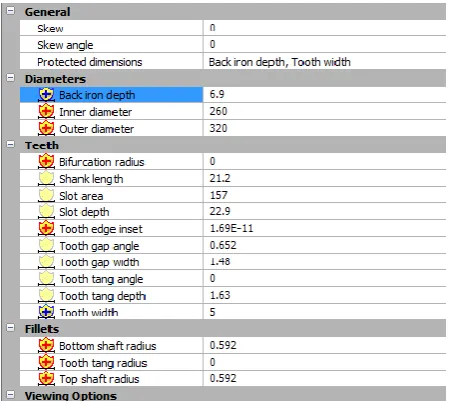Collapse the General section

11,11
